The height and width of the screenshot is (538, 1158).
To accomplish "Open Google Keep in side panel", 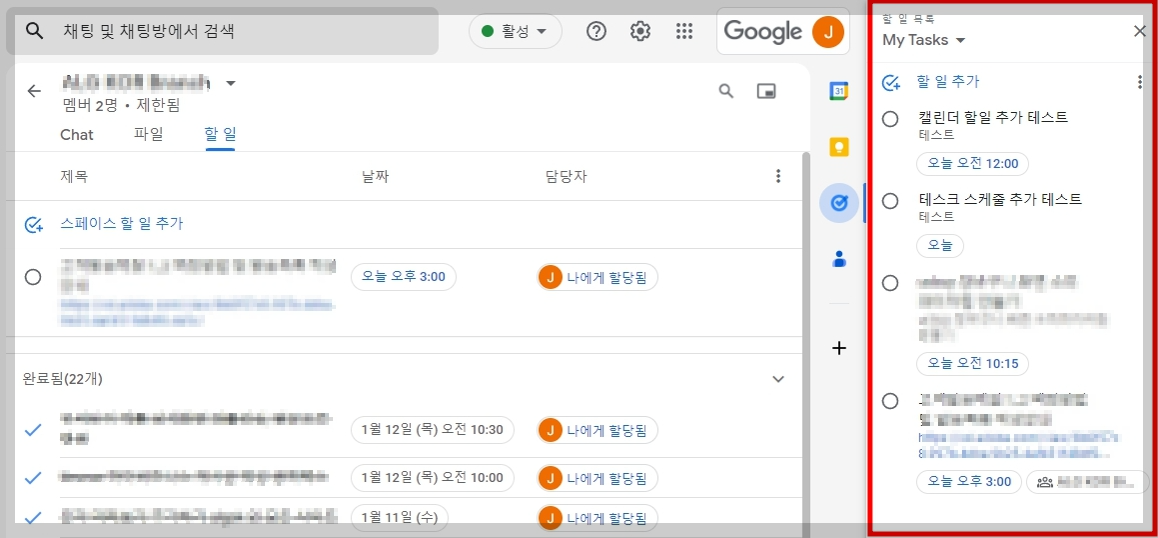I will (838, 147).
